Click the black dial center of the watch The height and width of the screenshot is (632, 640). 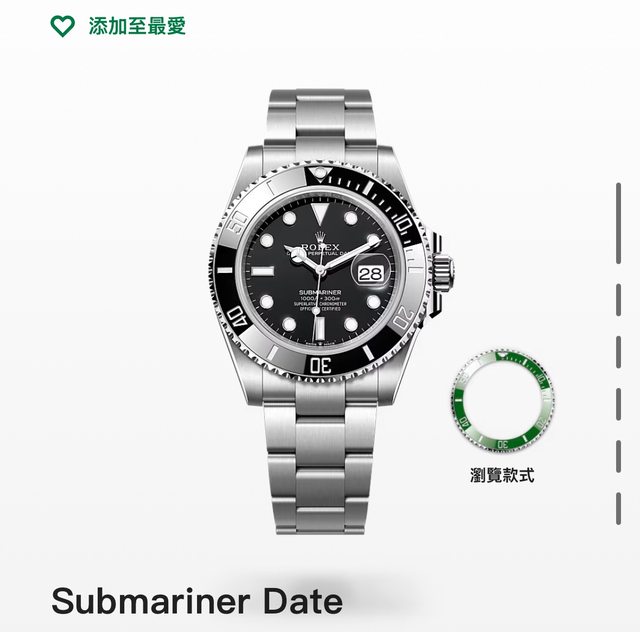point(320,270)
